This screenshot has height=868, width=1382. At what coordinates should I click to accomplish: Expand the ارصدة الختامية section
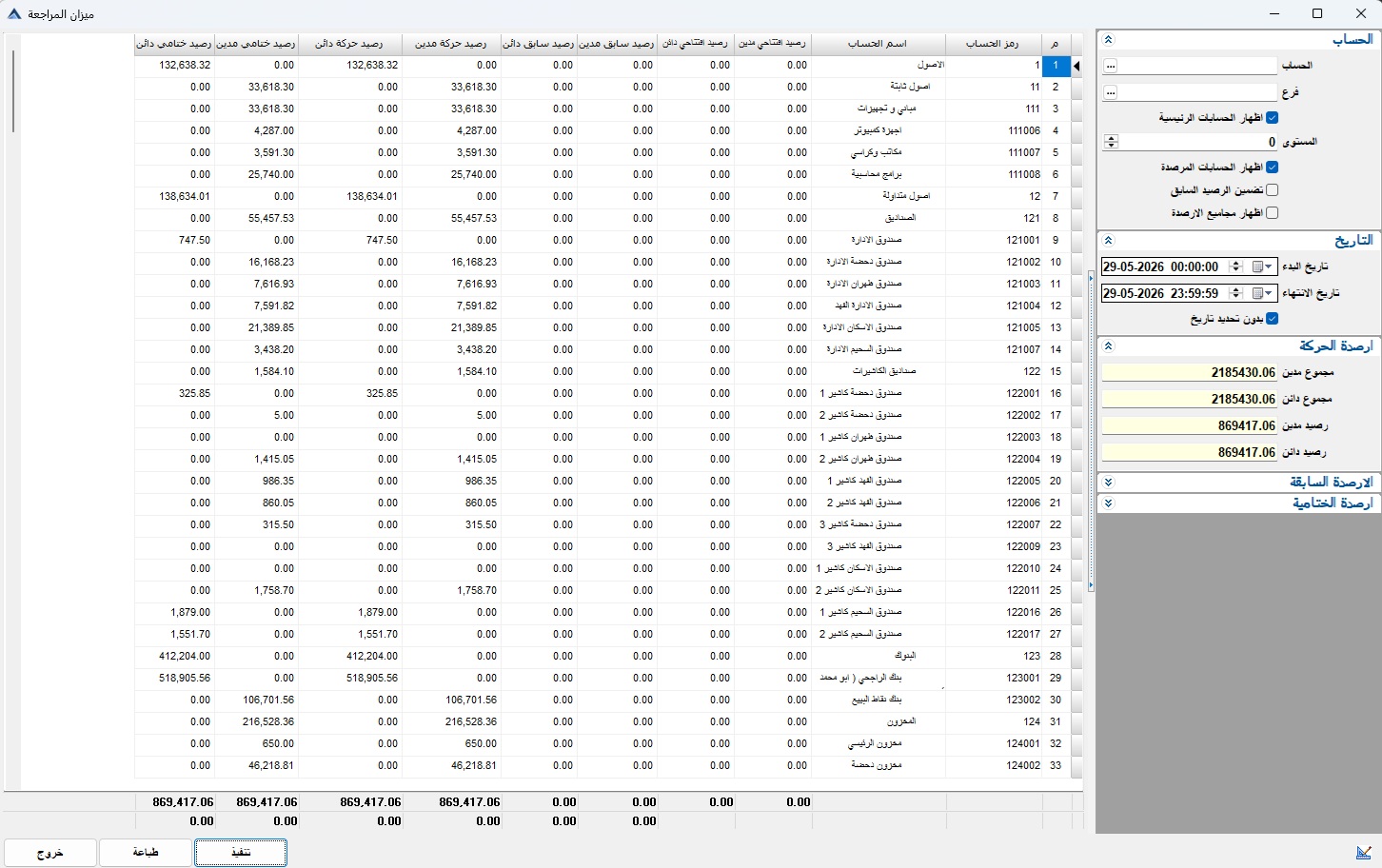click(1108, 503)
